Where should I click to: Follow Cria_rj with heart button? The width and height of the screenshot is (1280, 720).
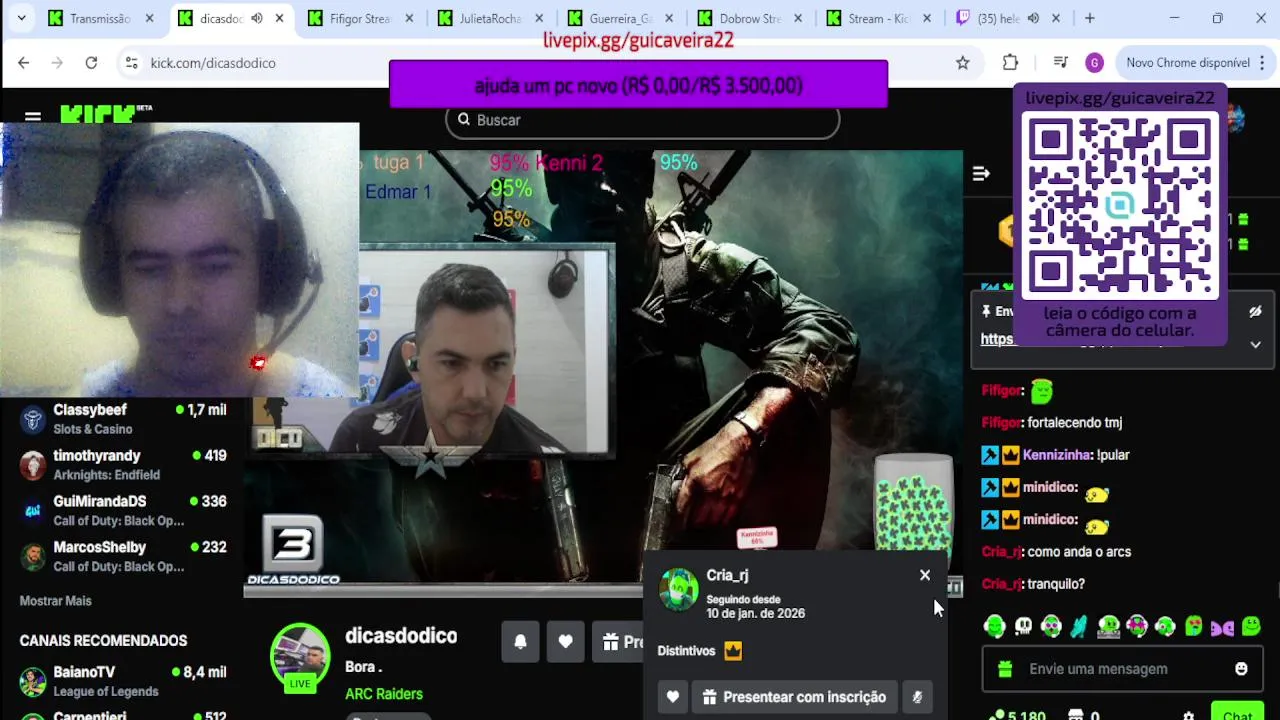[672, 697]
